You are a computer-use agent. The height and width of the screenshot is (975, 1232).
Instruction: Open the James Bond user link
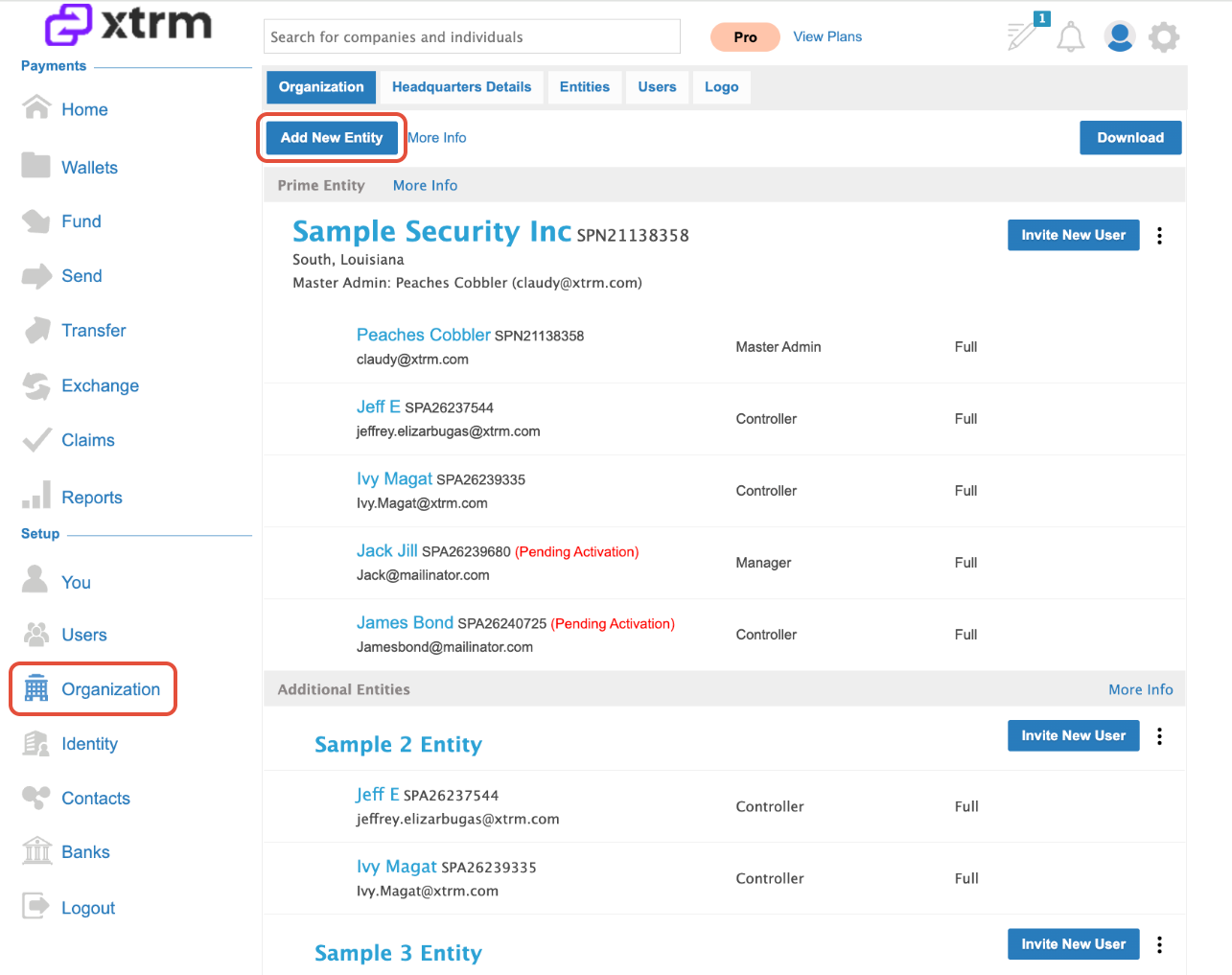point(405,622)
